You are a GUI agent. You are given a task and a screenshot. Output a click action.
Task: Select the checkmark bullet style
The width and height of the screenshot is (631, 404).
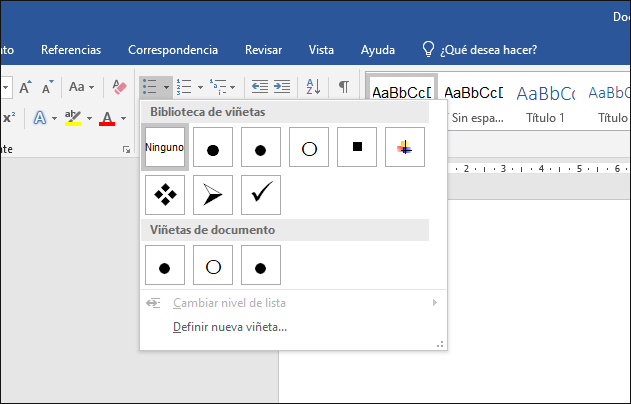[x=261, y=195]
